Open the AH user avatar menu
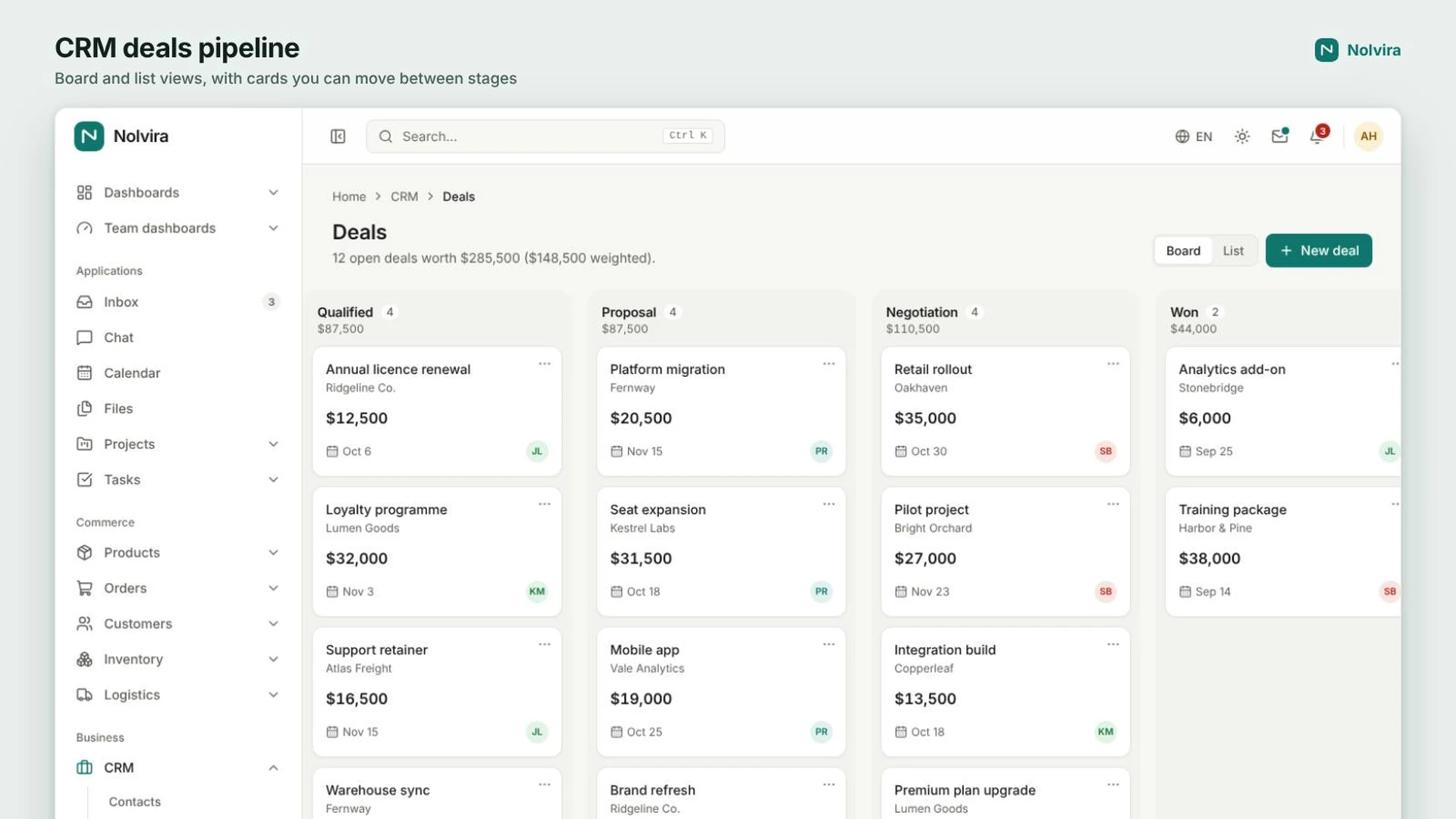The height and width of the screenshot is (819, 1456). 1368,136
